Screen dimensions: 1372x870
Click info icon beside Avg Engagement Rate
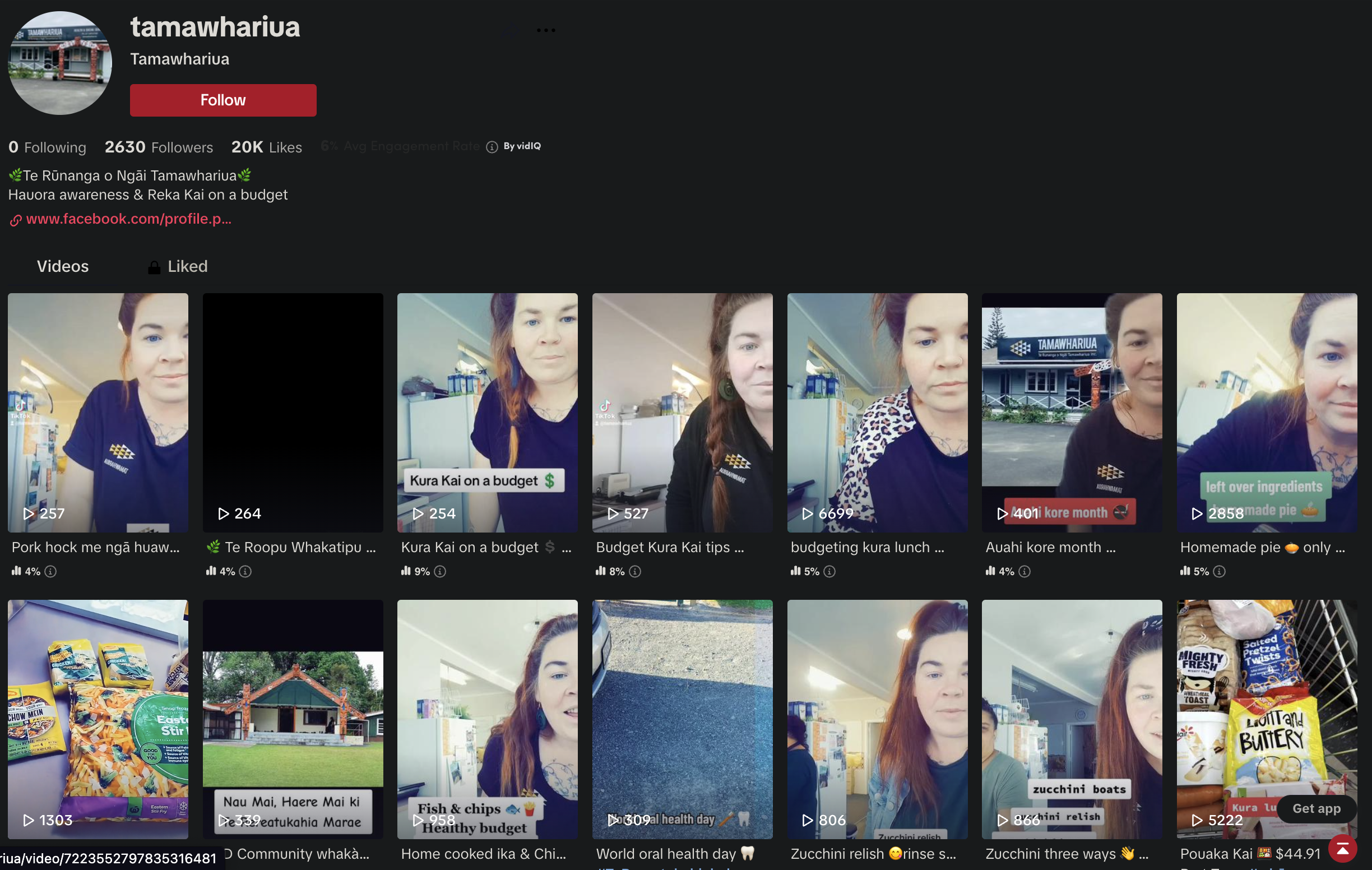pos(492,147)
